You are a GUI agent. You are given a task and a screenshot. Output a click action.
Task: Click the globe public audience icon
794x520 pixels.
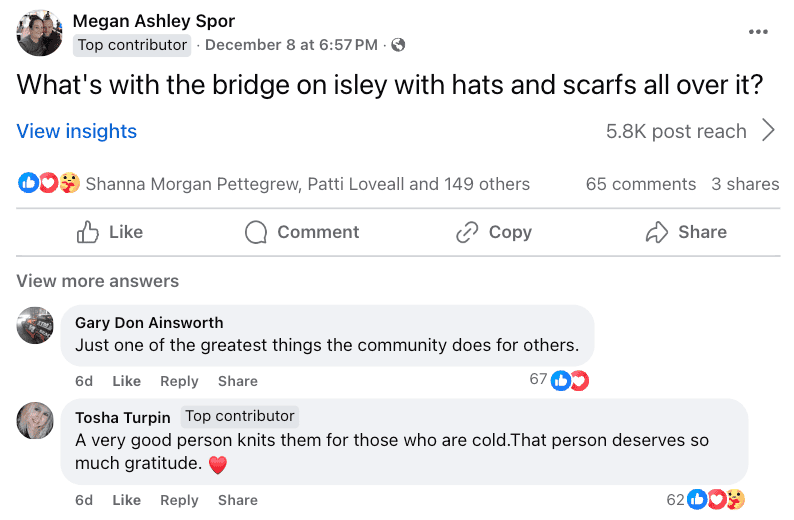coord(398,45)
